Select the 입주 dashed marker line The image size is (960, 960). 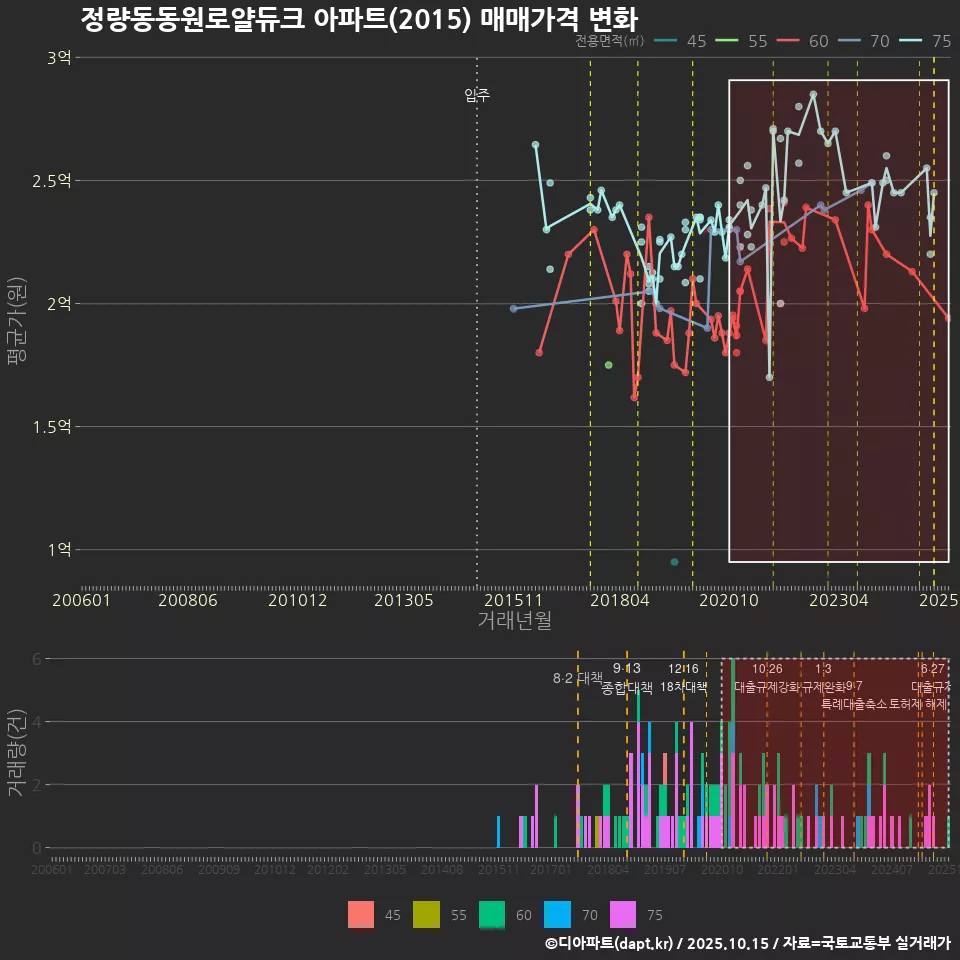click(477, 97)
